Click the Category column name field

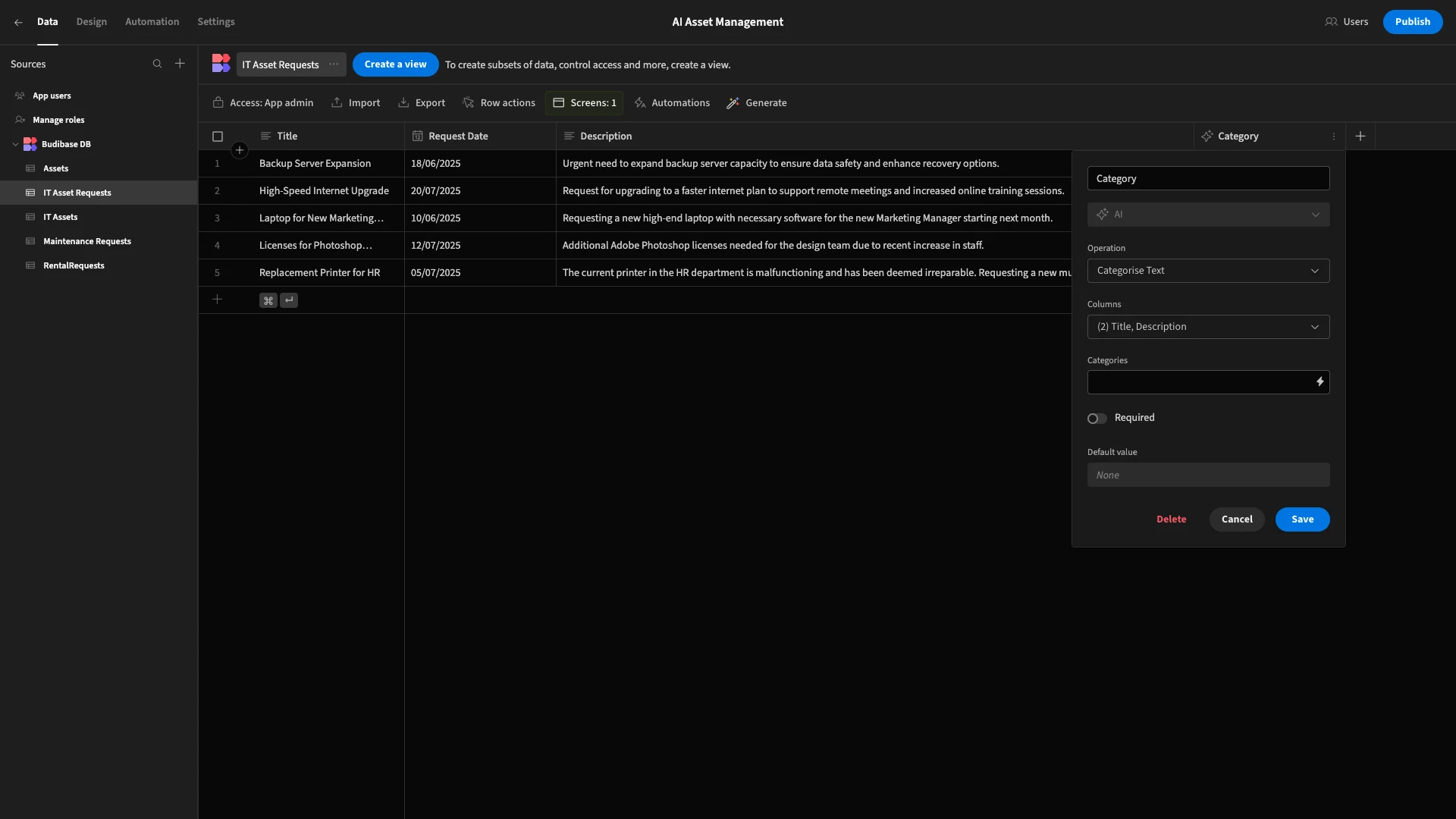point(1208,178)
